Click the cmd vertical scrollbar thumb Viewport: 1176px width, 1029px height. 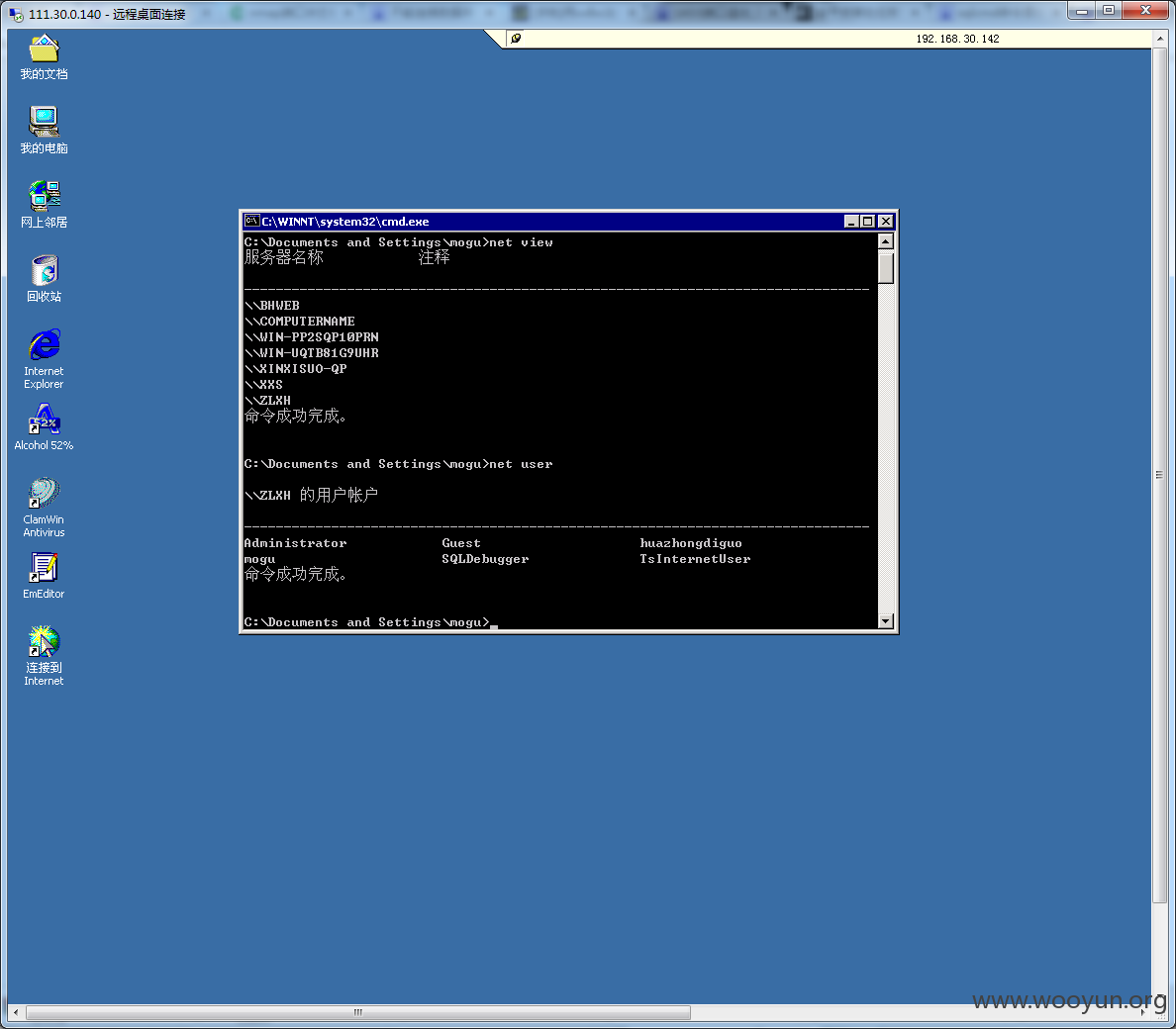pyautogui.click(x=886, y=267)
